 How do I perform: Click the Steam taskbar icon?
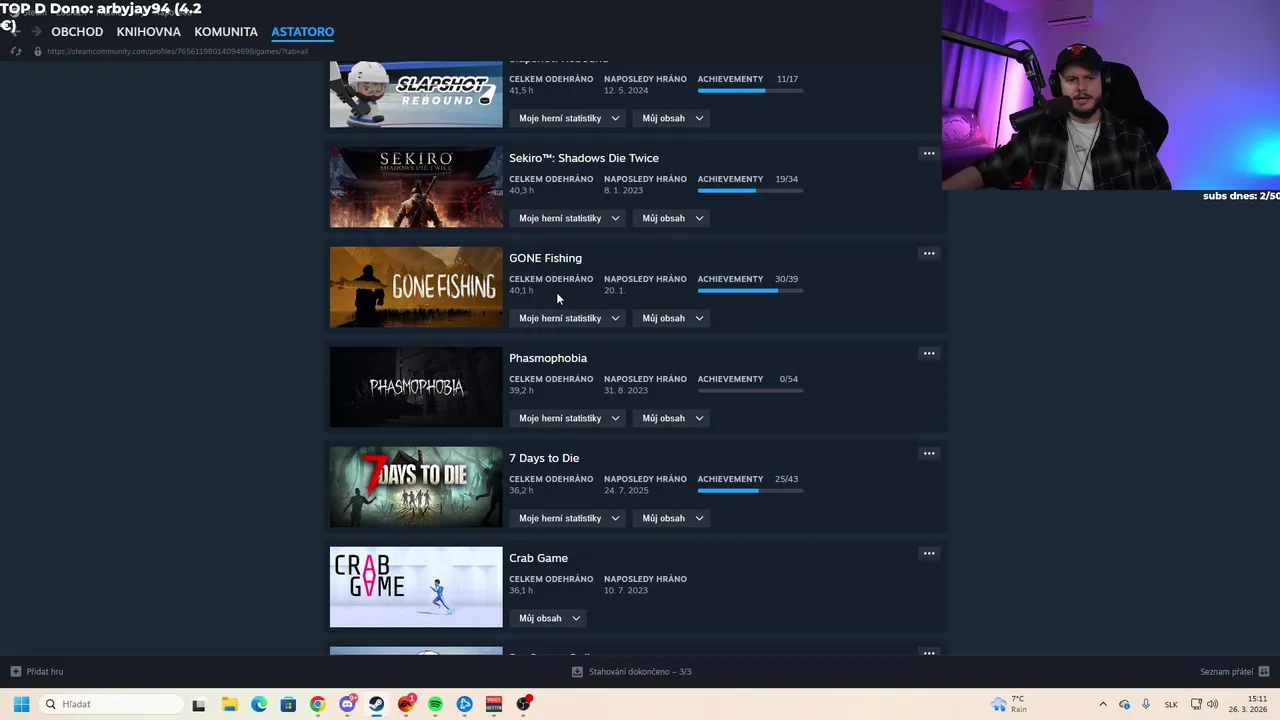[x=376, y=704]
